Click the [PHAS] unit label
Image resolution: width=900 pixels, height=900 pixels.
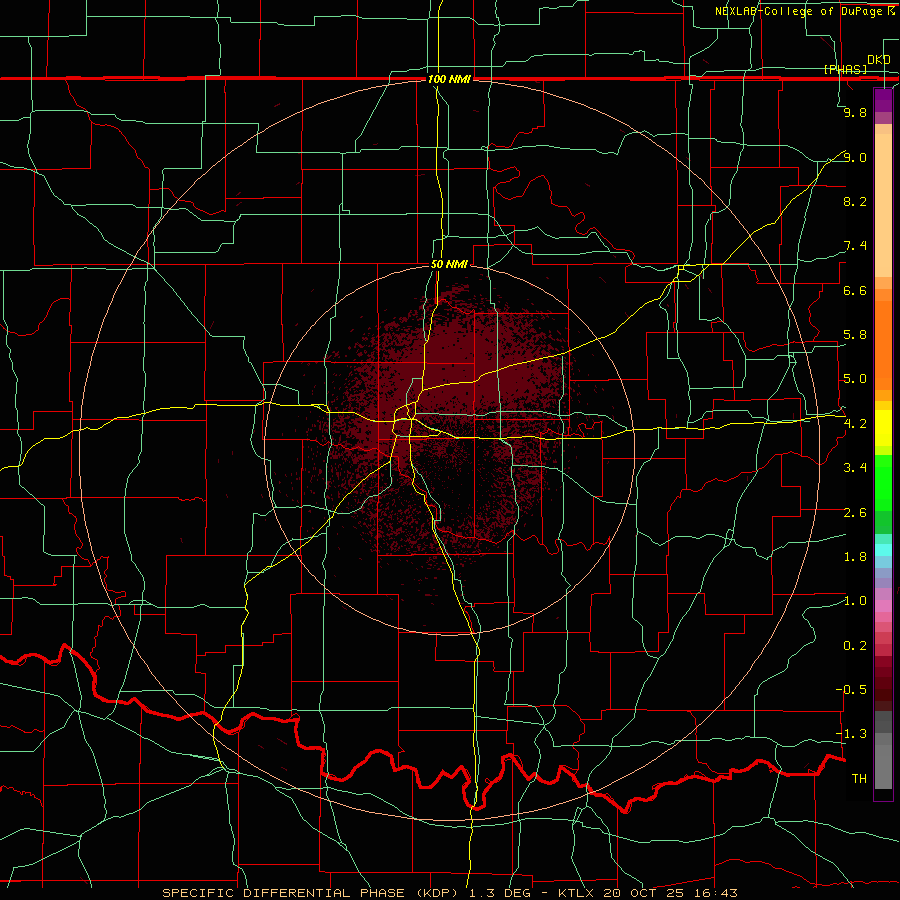click(845, 69)
